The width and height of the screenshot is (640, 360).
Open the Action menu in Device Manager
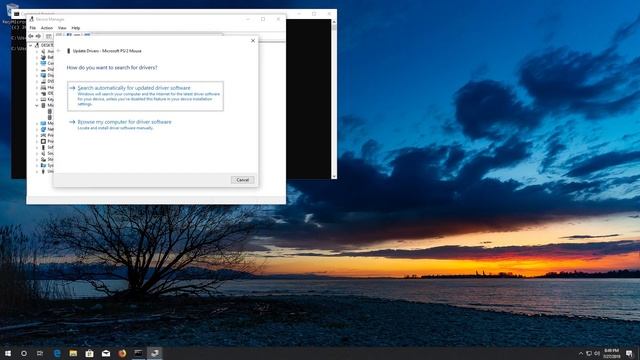(x=47, y=28)
